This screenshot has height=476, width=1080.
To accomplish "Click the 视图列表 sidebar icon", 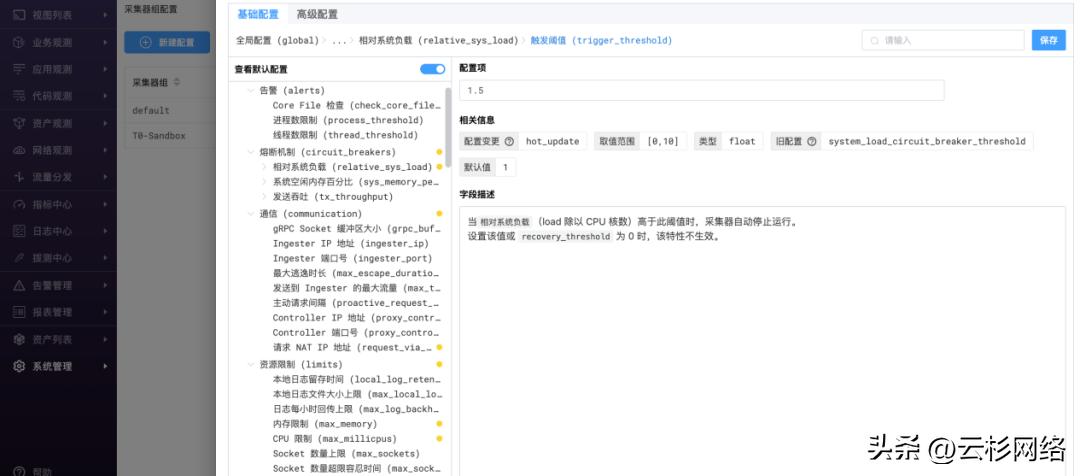I will click(x=19, y=15).
